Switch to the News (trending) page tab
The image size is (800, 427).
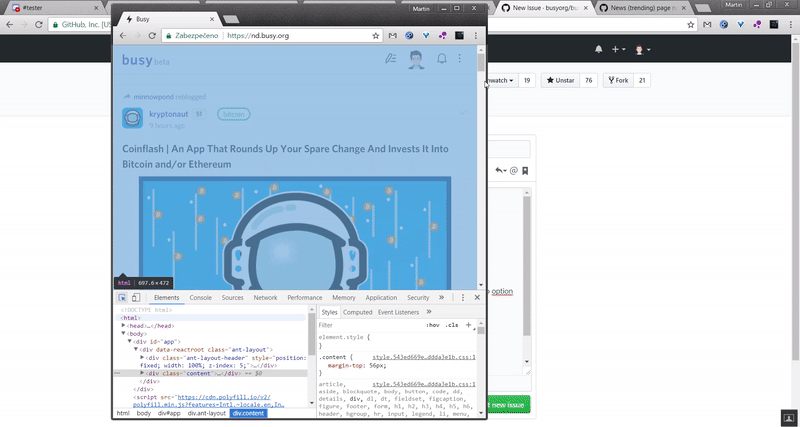tap(642, 8)
